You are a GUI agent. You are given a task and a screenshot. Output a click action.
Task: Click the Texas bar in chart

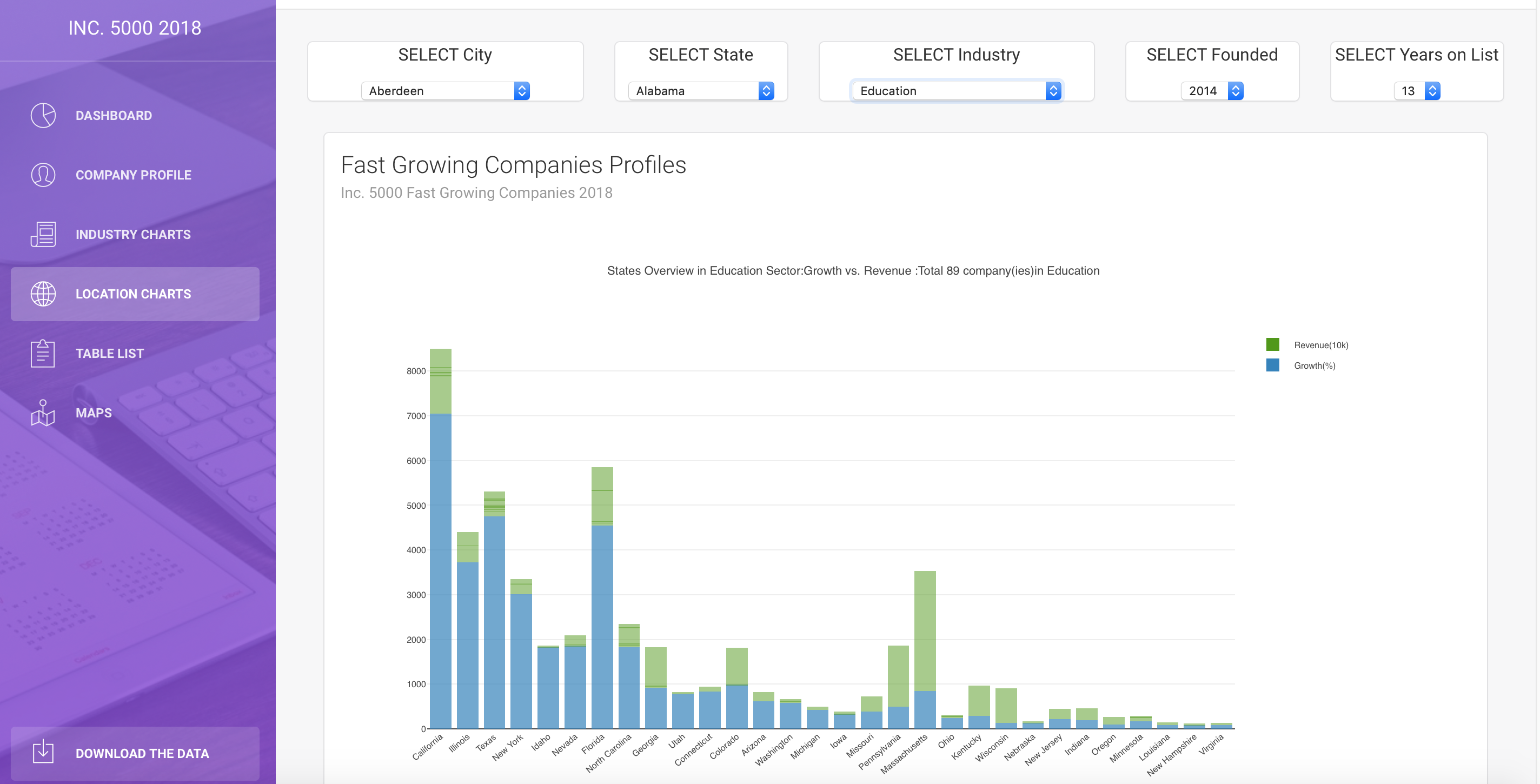pyautogui.click(x=494, y=610)
